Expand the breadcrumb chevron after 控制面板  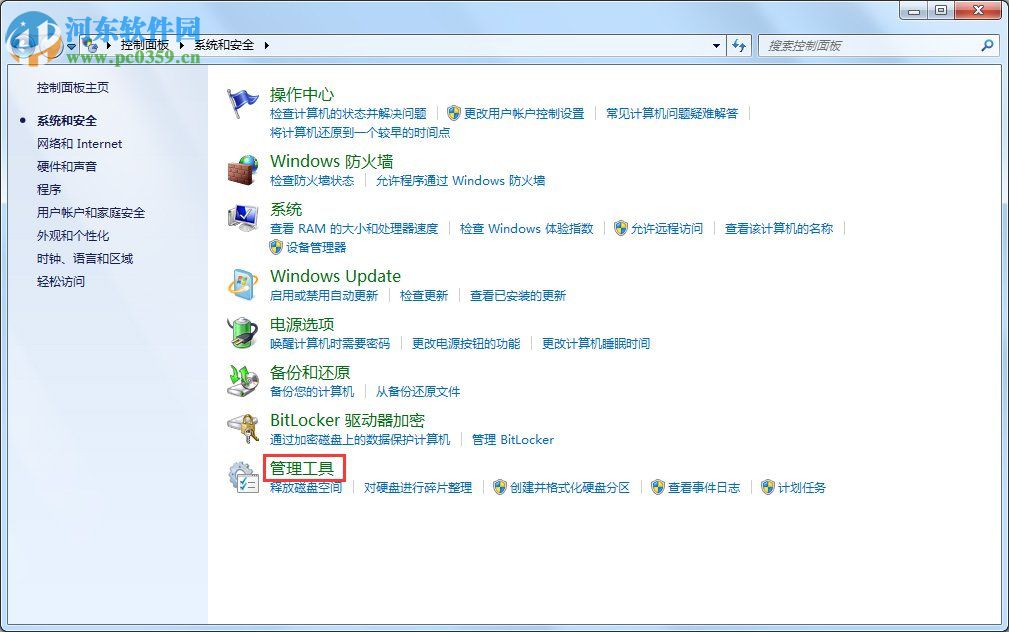(x=180, y=45)
